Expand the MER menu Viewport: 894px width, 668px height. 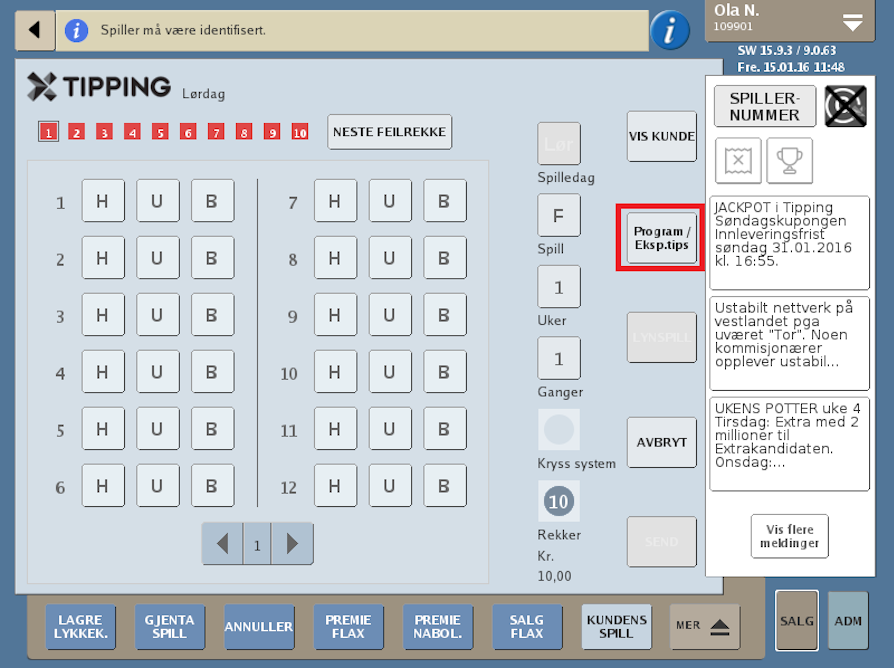pos(705,626)
